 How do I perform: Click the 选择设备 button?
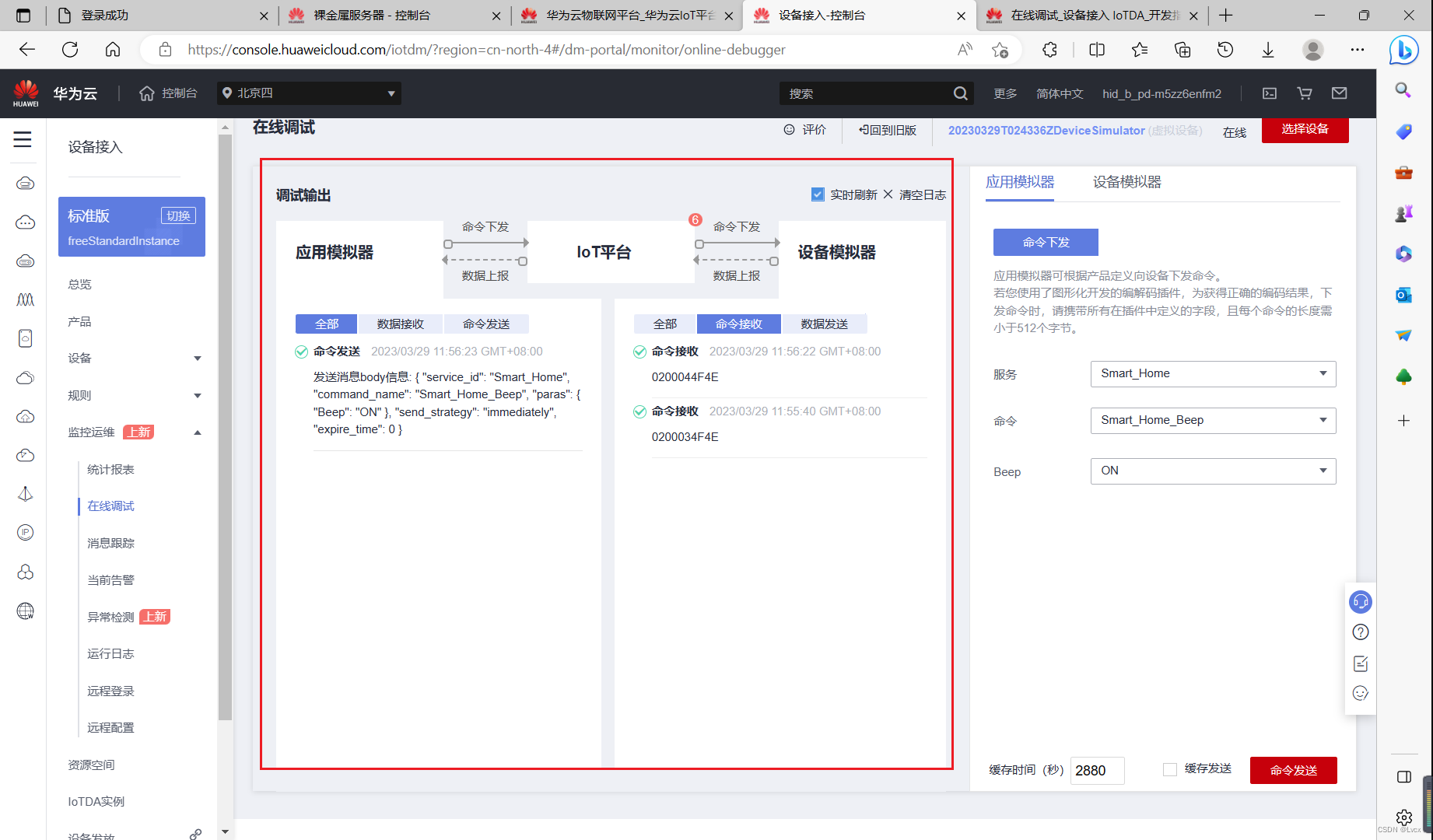pyautogui.click(x=1305, y=130)
